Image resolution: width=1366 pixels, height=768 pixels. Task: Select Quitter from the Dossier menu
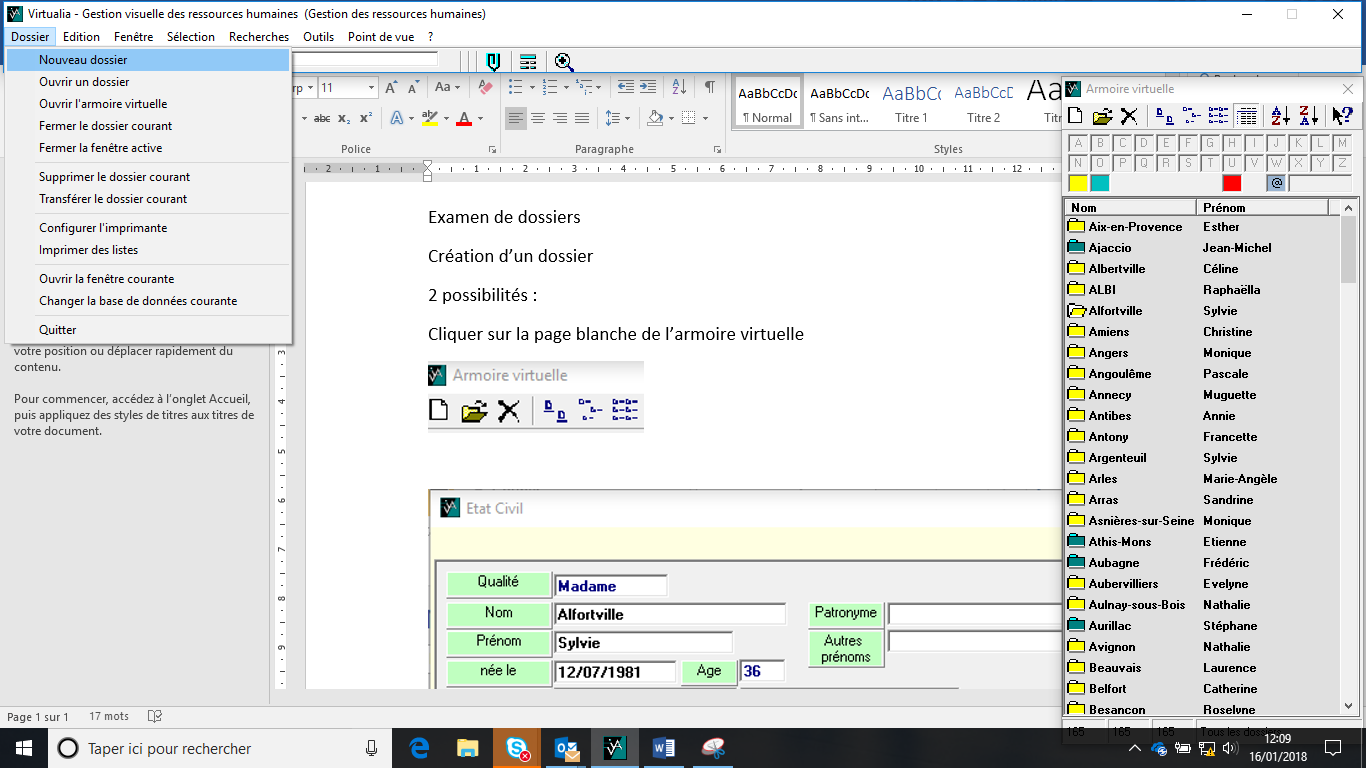(x=148, y=330)
